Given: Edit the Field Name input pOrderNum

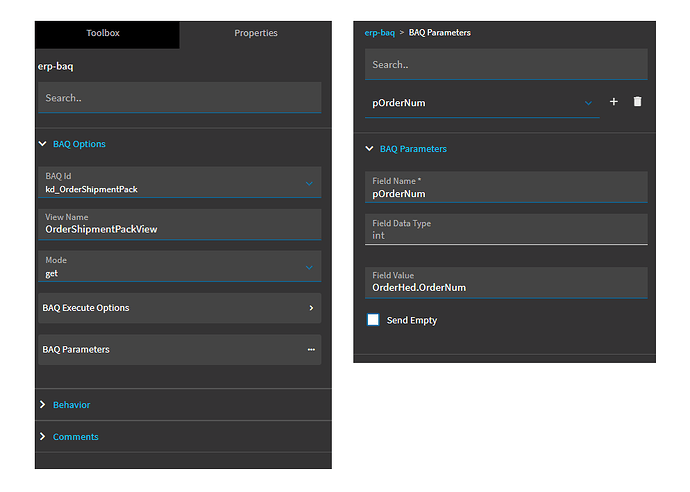Looking at the screenshot, I should [x=506, y=187].
